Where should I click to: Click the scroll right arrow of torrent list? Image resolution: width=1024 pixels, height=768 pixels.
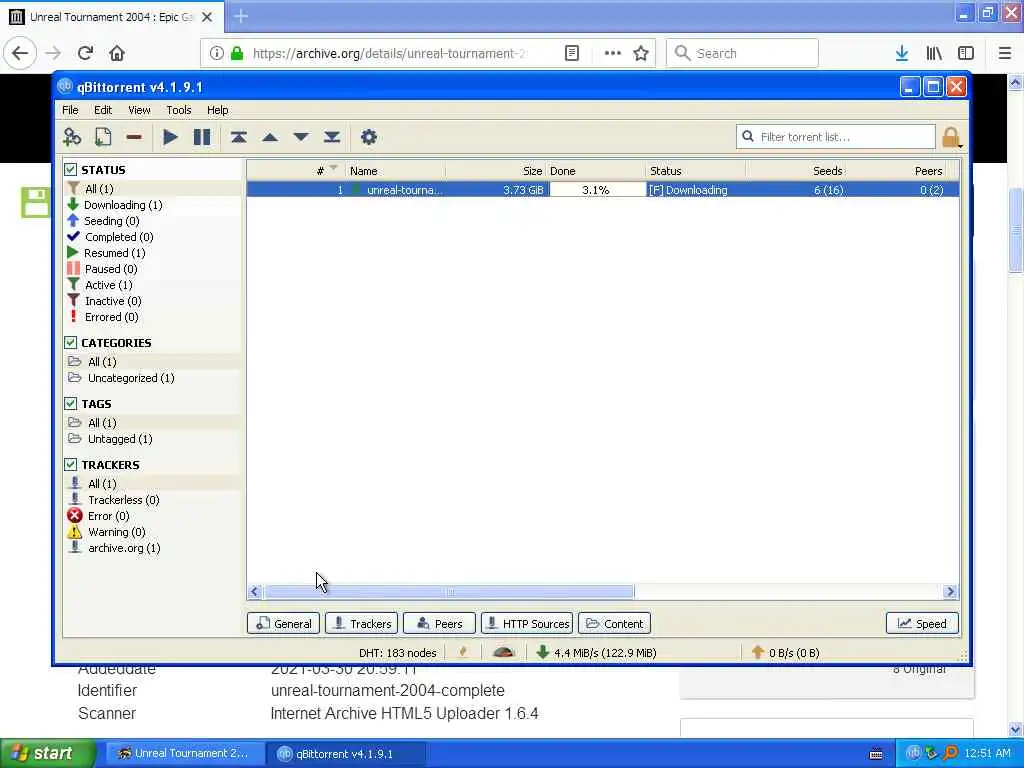pyautogui.click(x=950, y=592)
